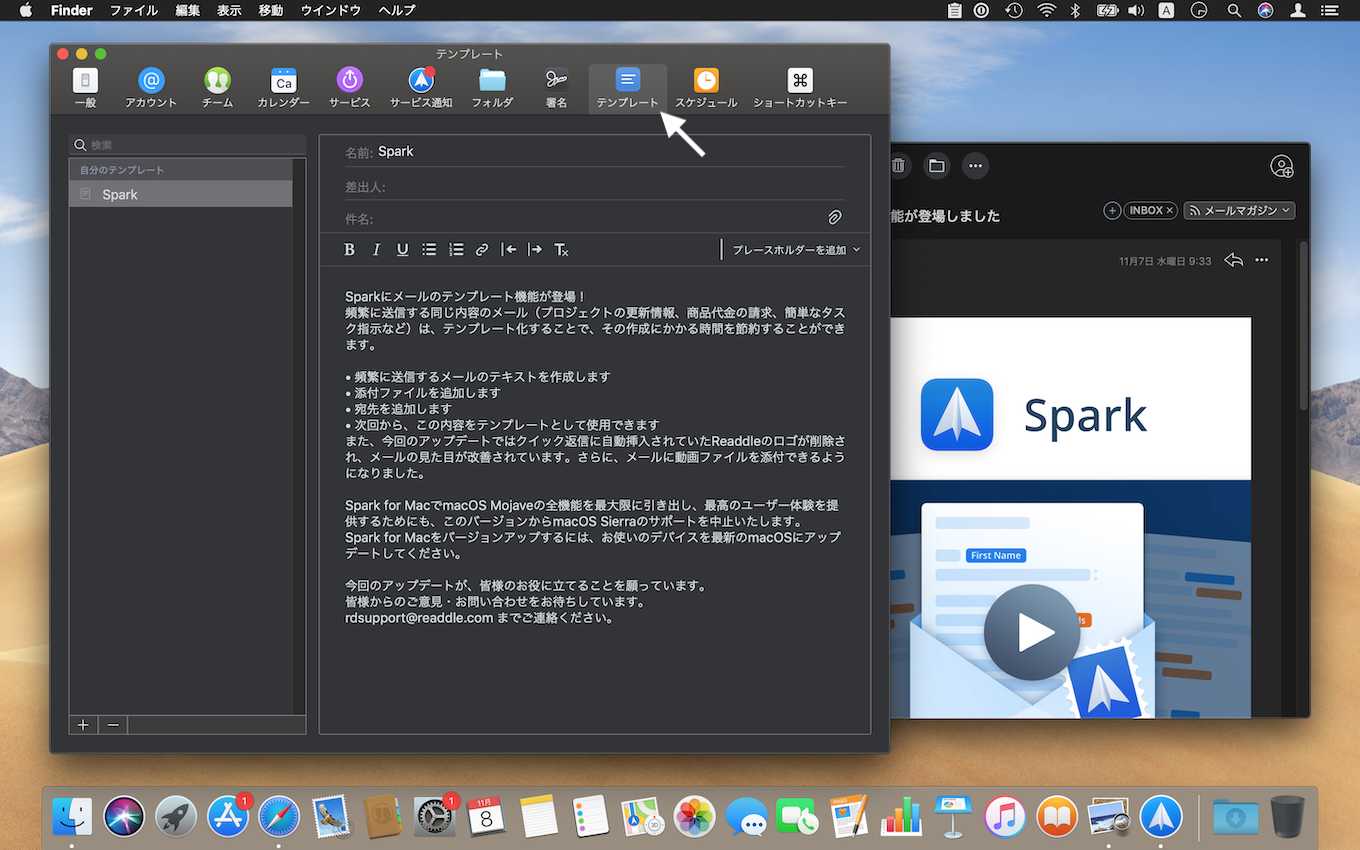Open Spark from the Dock
This screenshot has height=850, width=1360.
pyautogui.click(x=1161, y=816)
